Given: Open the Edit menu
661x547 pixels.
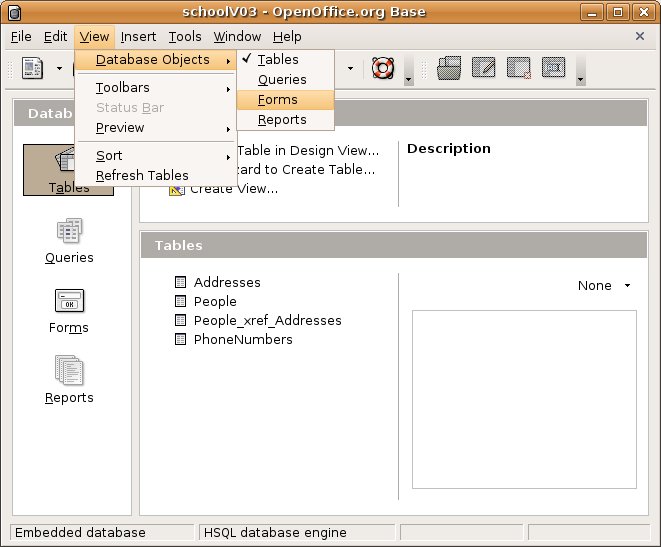Looking at the screenshot, I should pos(55,37).
